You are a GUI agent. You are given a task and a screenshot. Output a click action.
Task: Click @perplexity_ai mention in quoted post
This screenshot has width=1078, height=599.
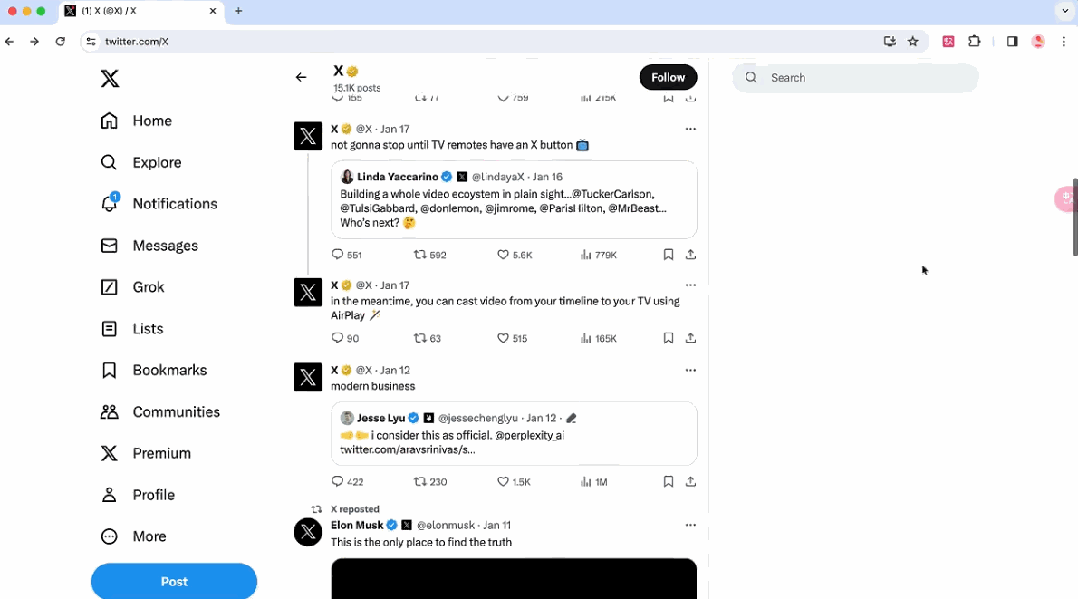click(x=529, y=435)
